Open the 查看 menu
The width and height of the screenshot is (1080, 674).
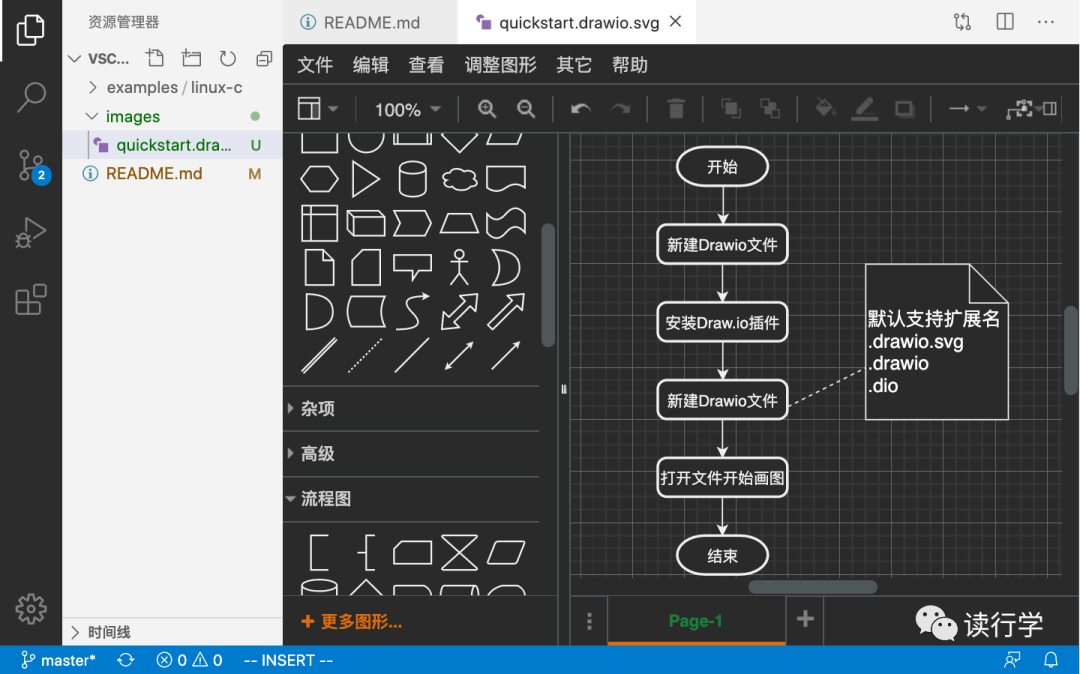tap(426, 65)
